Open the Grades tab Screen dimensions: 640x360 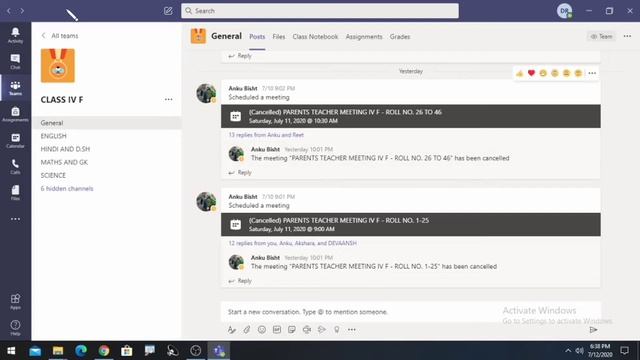(400, 37)
